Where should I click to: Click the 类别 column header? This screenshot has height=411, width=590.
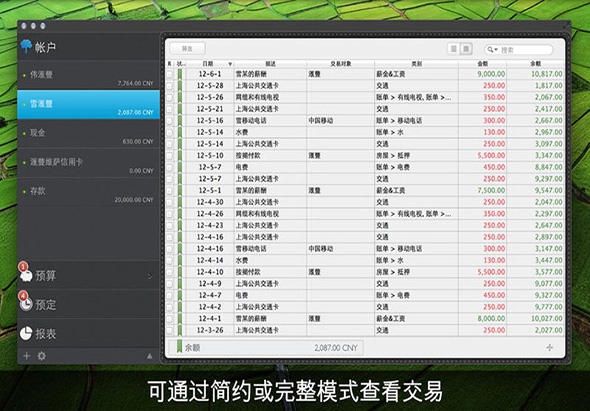[416, 64]
